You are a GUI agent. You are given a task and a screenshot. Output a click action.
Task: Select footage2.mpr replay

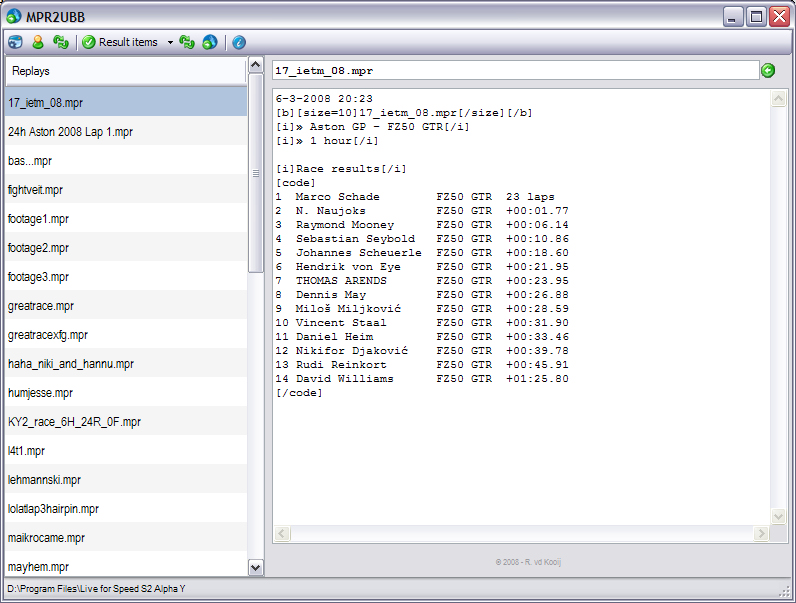[126, 247]
